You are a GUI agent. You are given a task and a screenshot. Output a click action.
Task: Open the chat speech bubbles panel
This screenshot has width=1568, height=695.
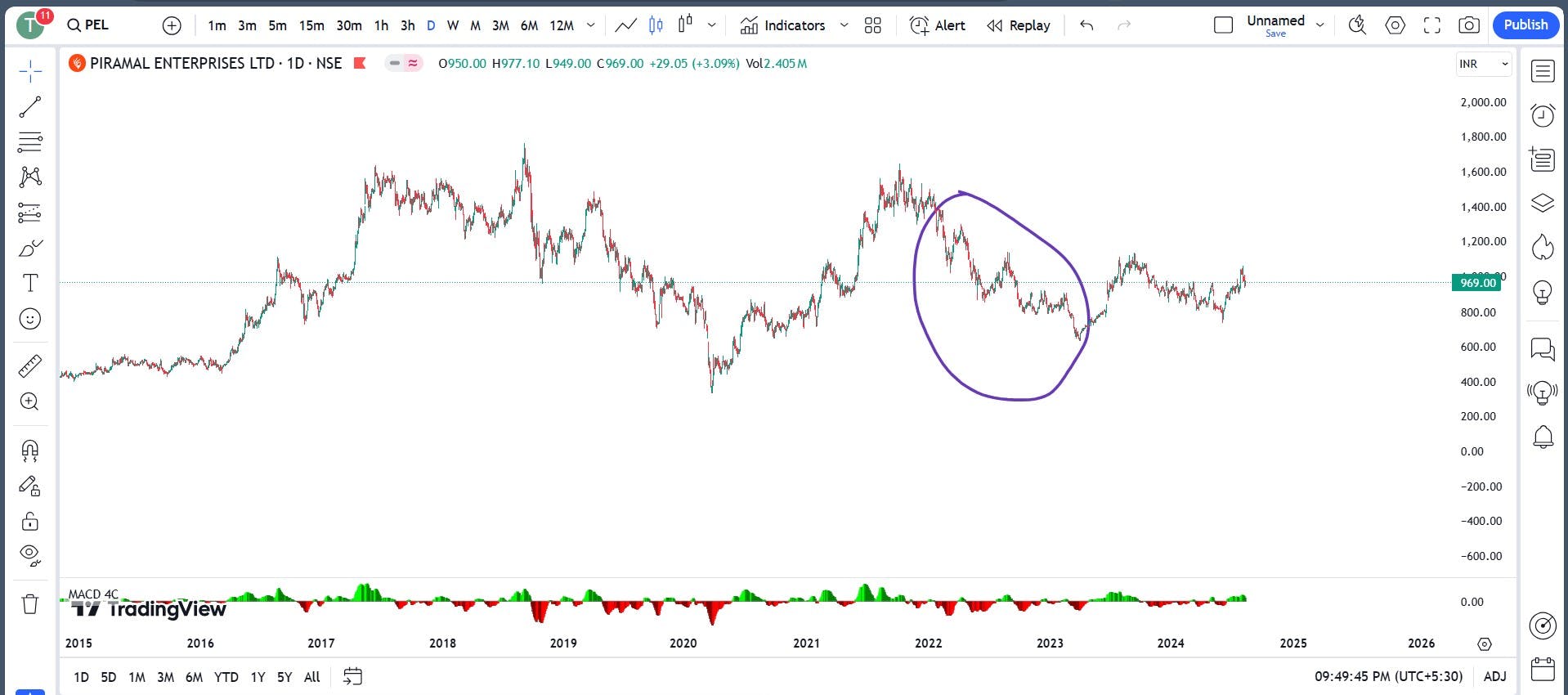coord(1543,349)
